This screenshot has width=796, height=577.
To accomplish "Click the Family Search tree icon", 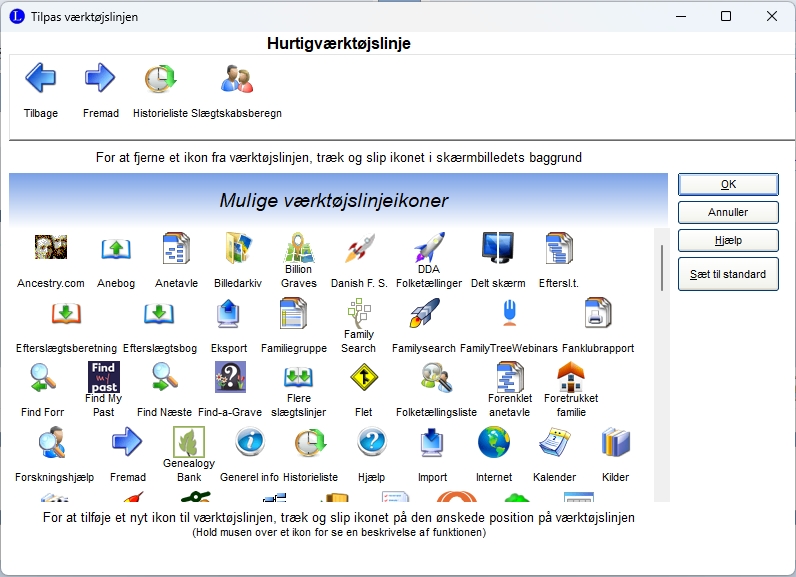I will 358,313.
